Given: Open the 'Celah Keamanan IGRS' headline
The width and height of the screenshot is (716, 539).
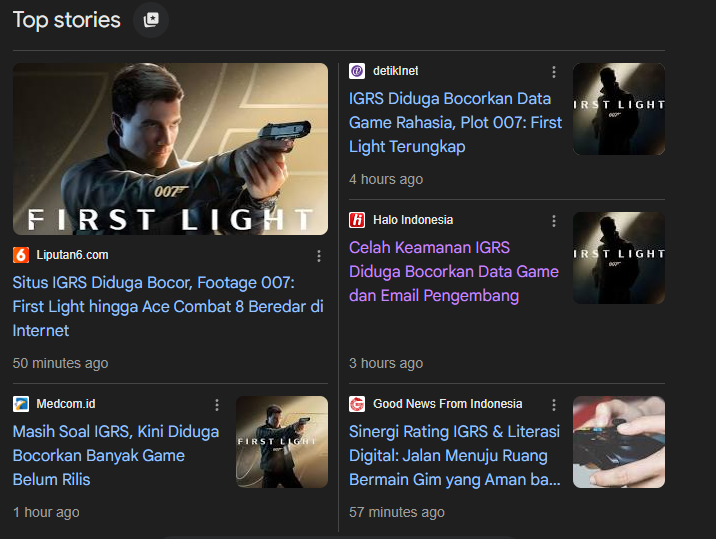Looking at the screenshot, I should 454,271.
